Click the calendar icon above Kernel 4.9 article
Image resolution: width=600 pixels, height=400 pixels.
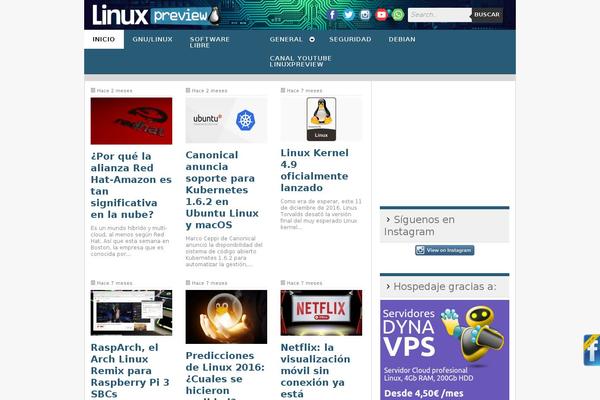[283, 90]
